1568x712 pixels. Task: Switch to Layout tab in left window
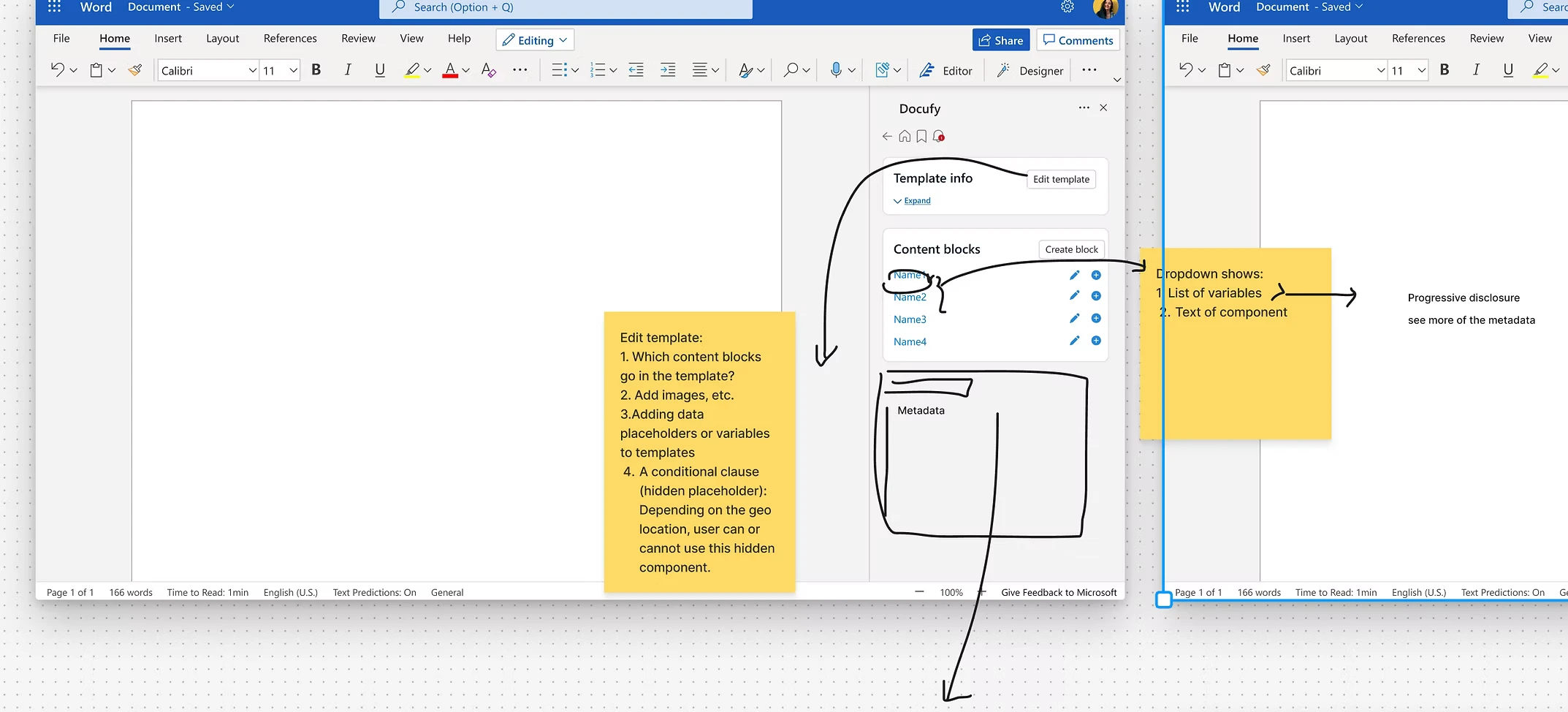coord(222,38)
